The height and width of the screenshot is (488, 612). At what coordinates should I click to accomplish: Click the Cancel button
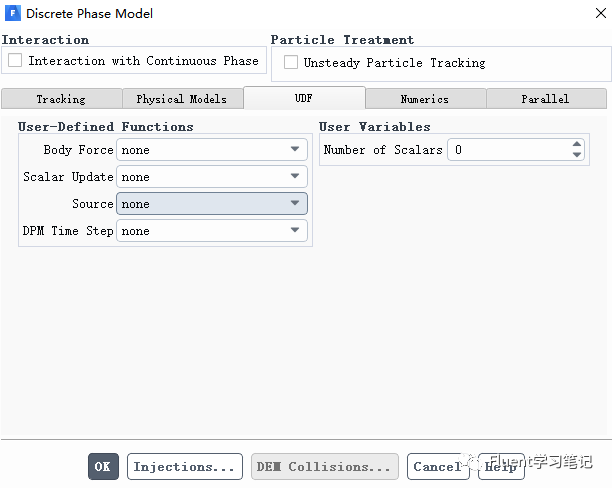click(x=438, y=466)
